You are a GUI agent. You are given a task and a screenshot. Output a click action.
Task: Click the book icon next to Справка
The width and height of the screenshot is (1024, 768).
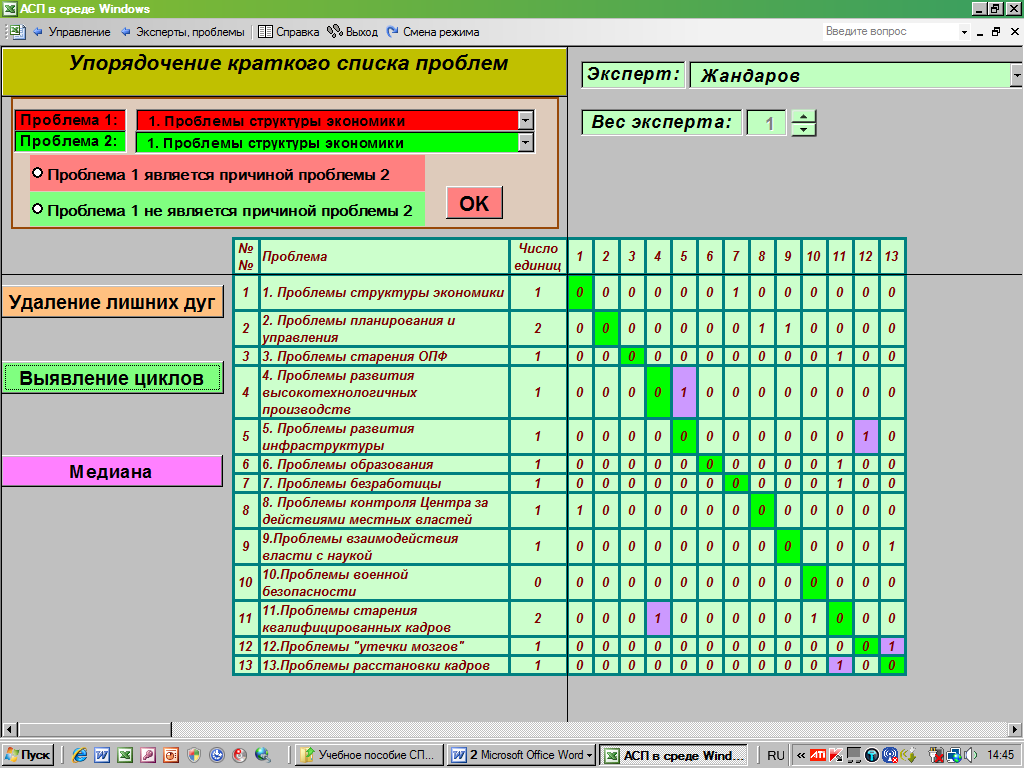pos(265,31)
